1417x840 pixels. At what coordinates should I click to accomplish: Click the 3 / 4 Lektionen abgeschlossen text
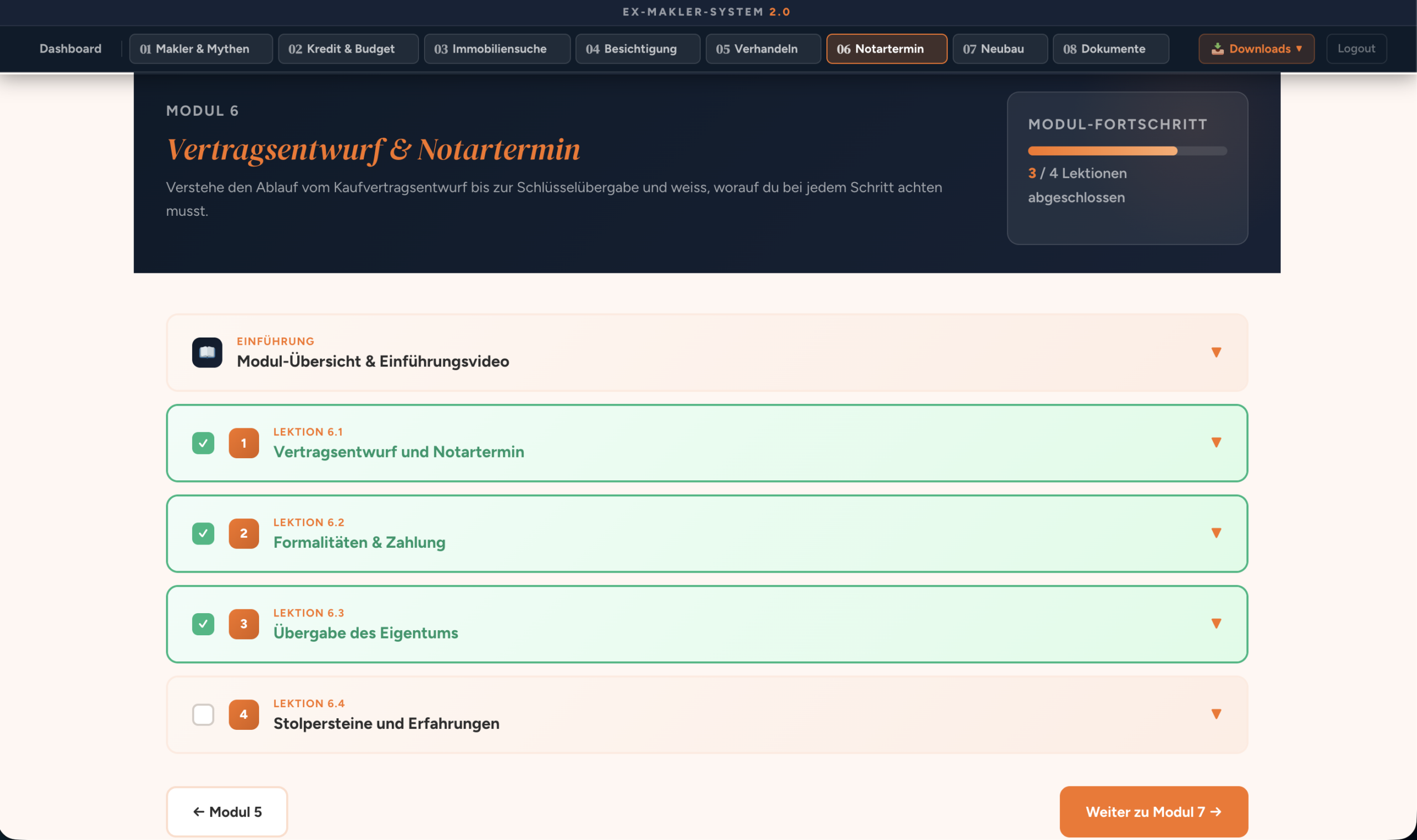(1077, 185)
